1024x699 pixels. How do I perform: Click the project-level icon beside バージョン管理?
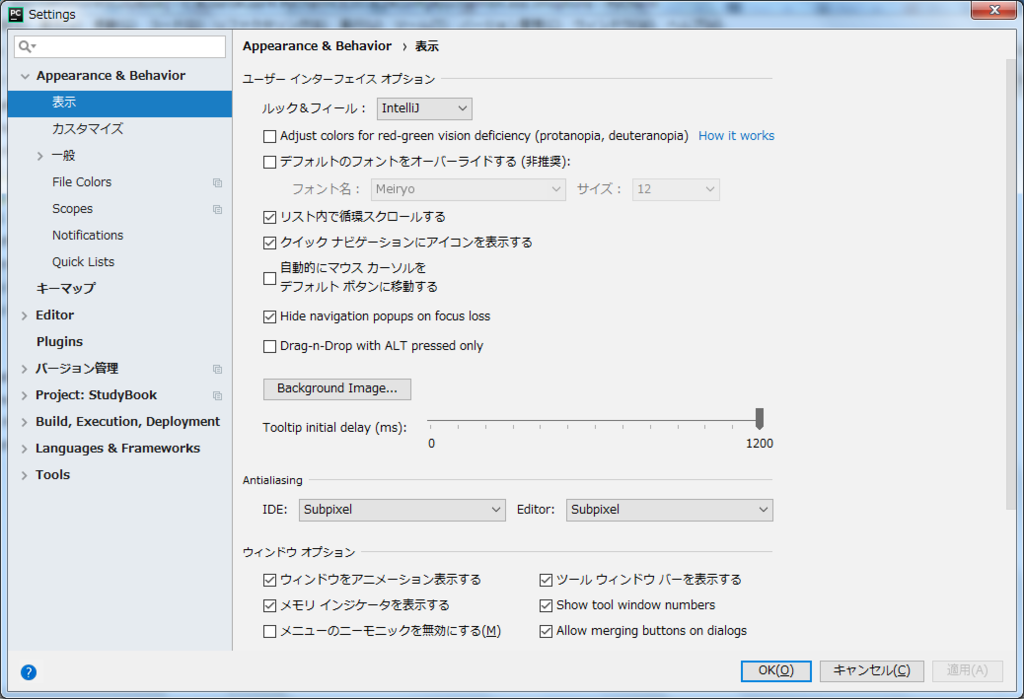coord(217,369)
